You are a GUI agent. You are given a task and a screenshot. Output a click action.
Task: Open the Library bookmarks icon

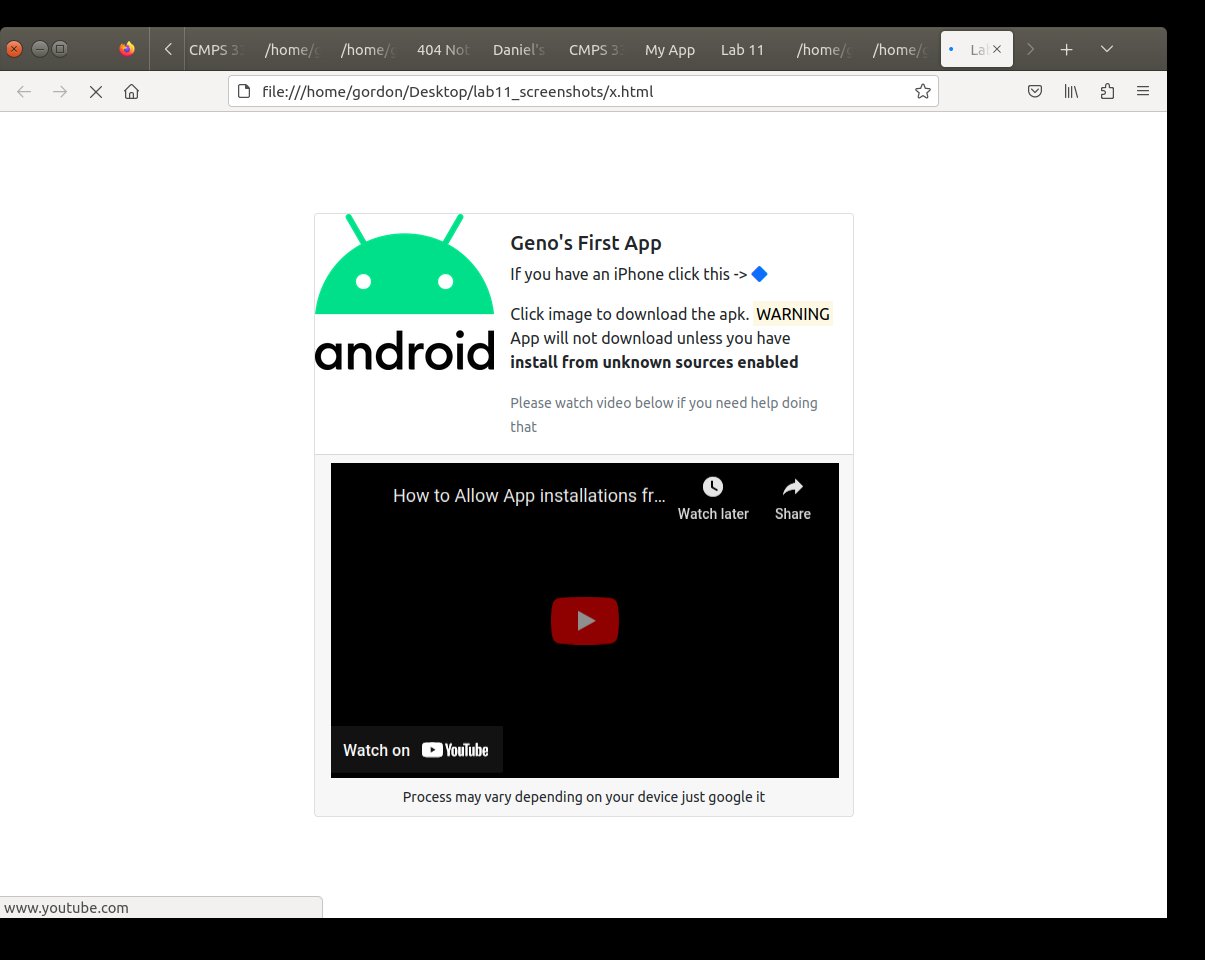(1071, 92)
